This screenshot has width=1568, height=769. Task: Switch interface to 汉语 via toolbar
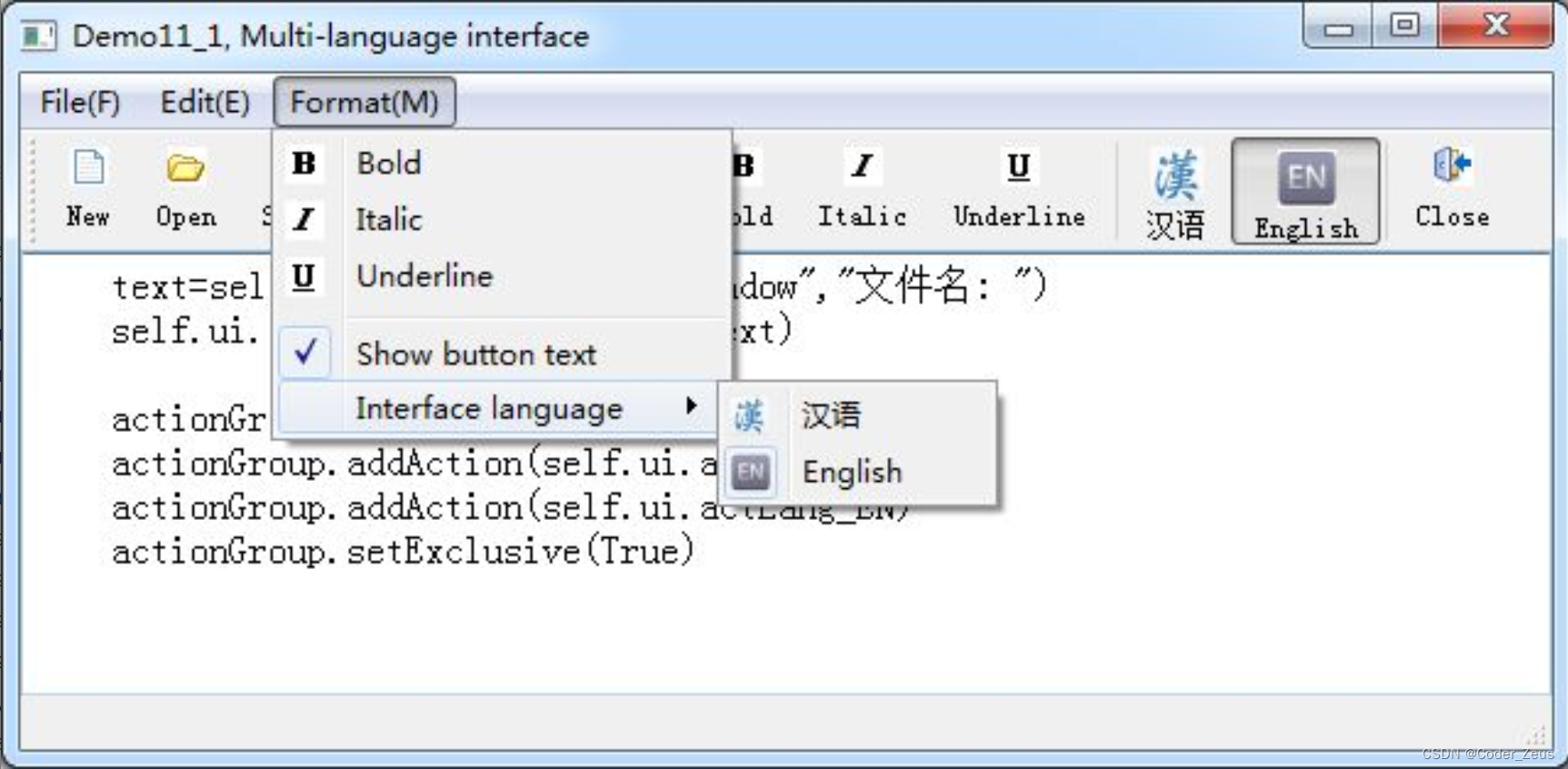click(1175, 193)
